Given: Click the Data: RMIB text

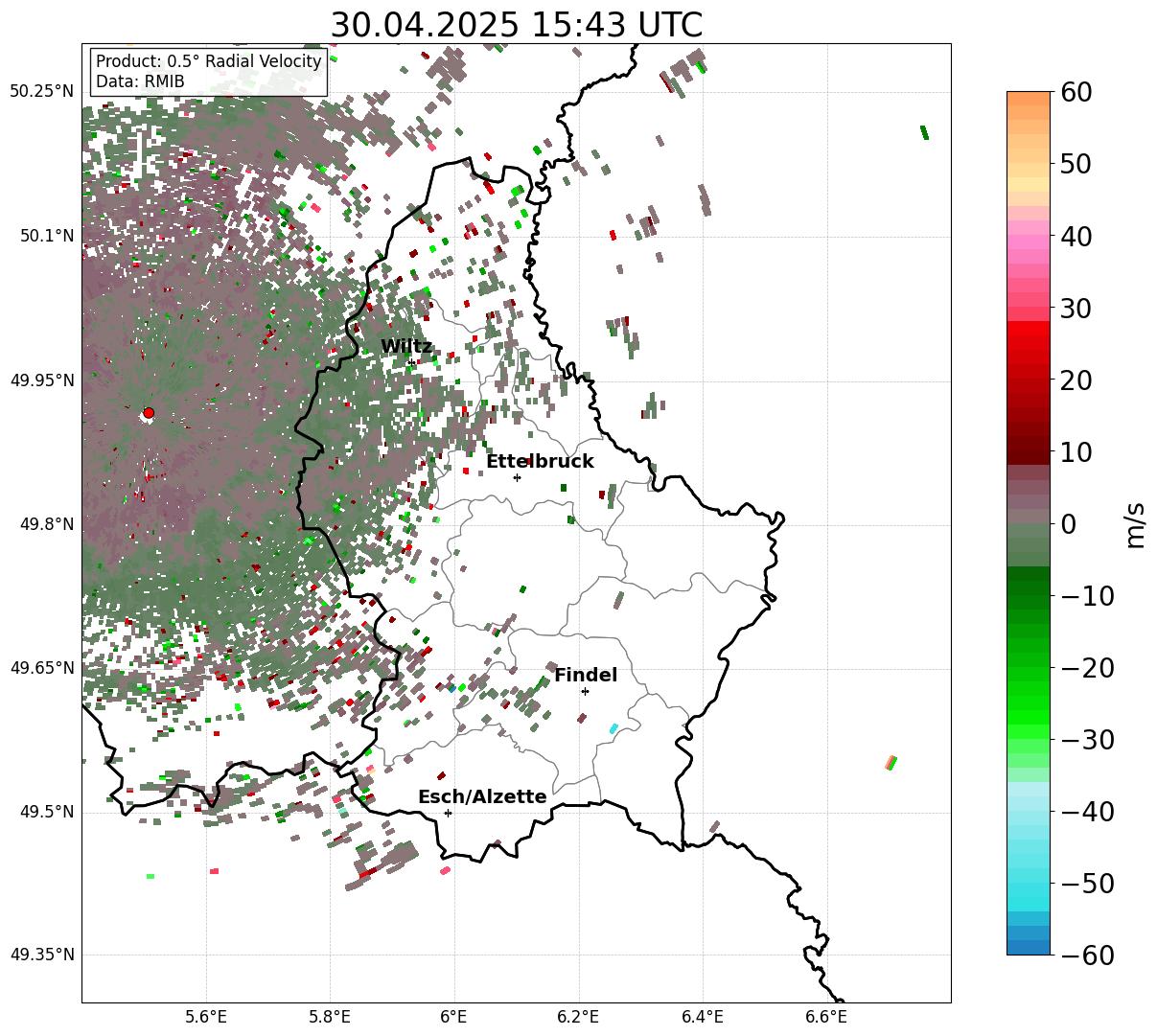Looking at the screenshot, I should pyautogui.click(x=140, y=82).
